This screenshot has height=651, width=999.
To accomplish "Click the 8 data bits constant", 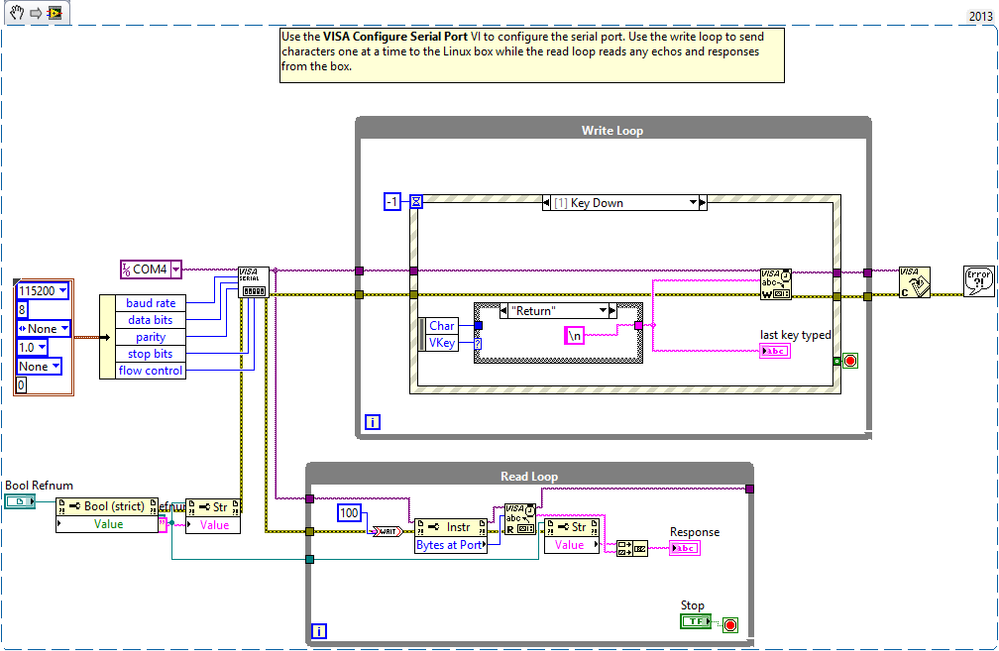I will tap(22, 310).
